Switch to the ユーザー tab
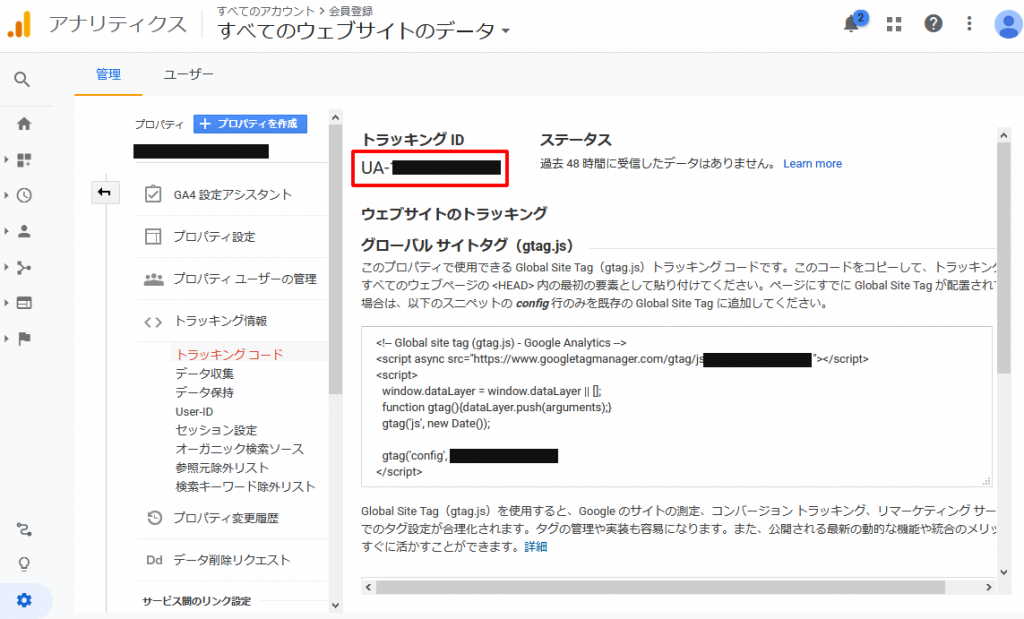Screen dimensions: 1024x619 pos(188,74)
